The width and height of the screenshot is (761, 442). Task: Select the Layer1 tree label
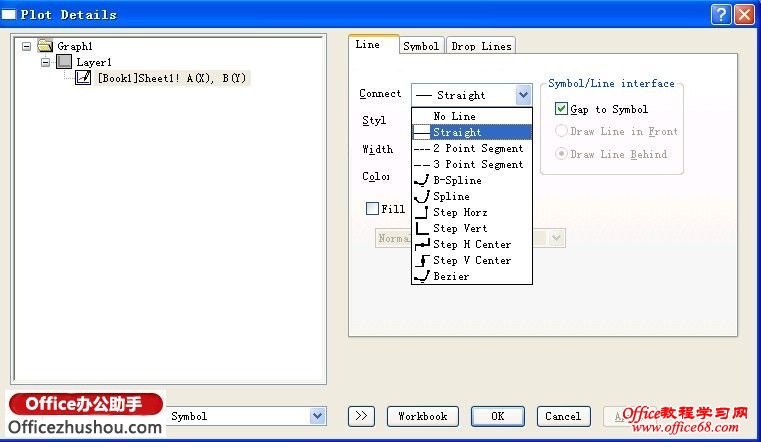pyautogui.click(x=94, y=62)
